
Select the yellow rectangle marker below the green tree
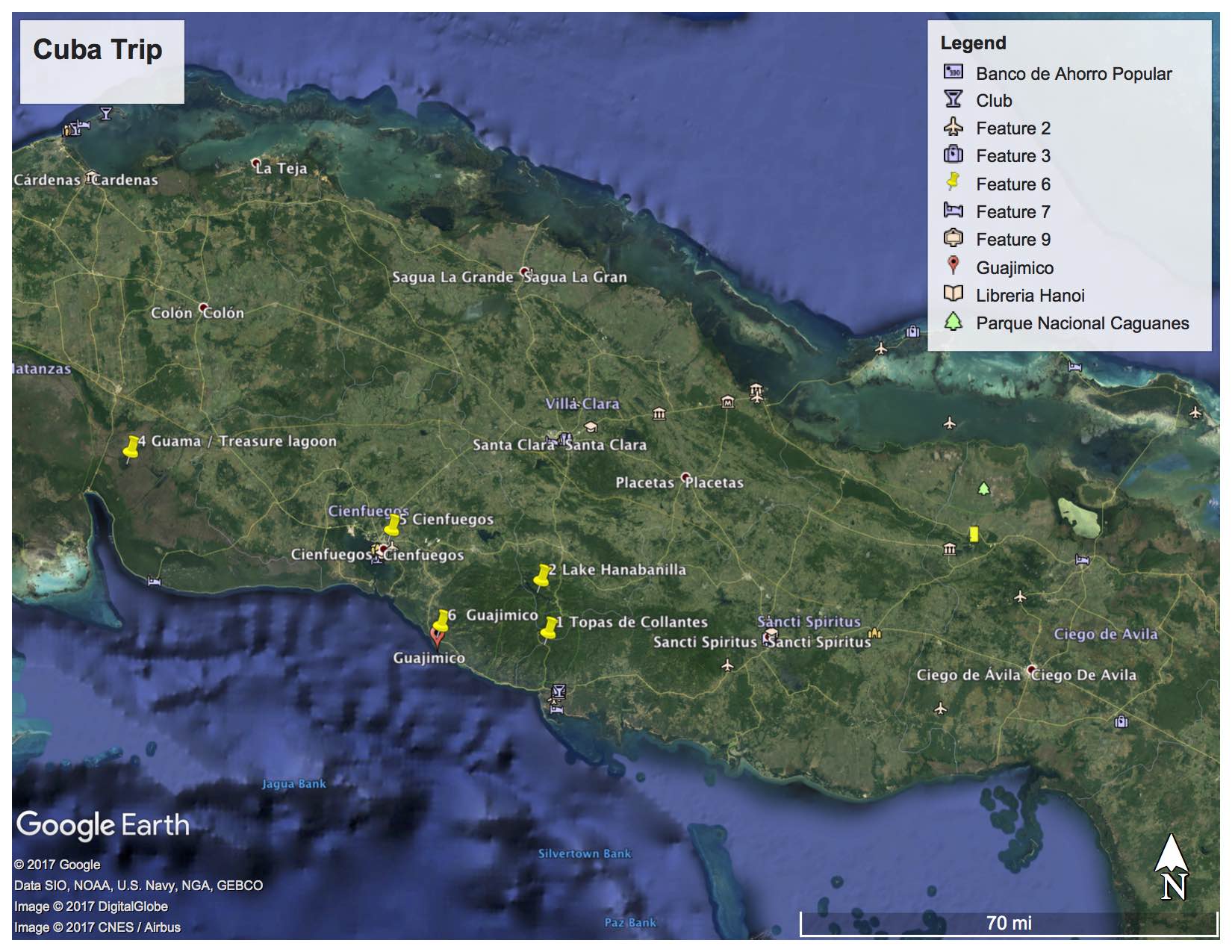point(974,534)
